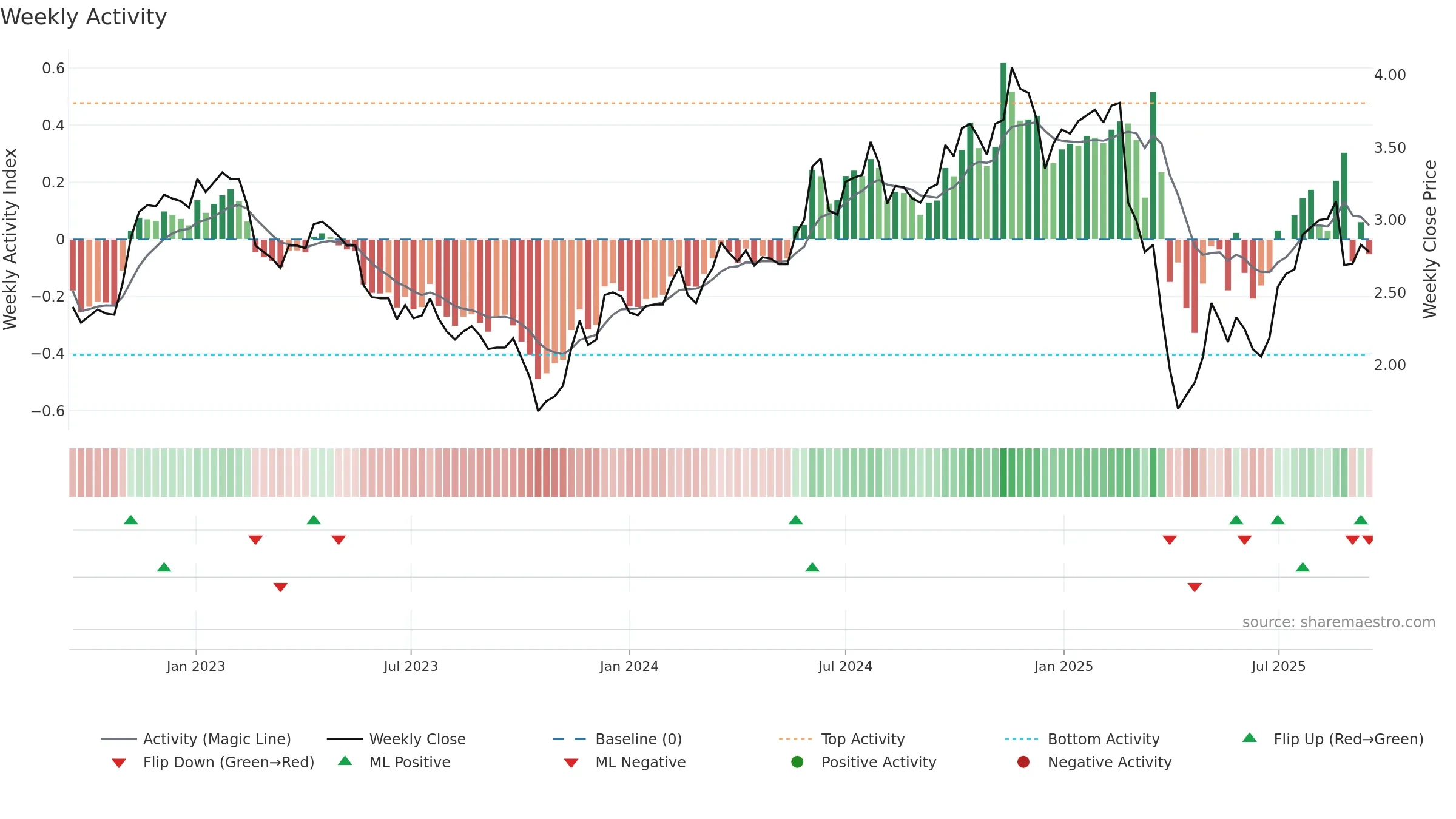Click the source: sharemaestro.com text
The image size is (1456, 819).
coord(1338,622)
